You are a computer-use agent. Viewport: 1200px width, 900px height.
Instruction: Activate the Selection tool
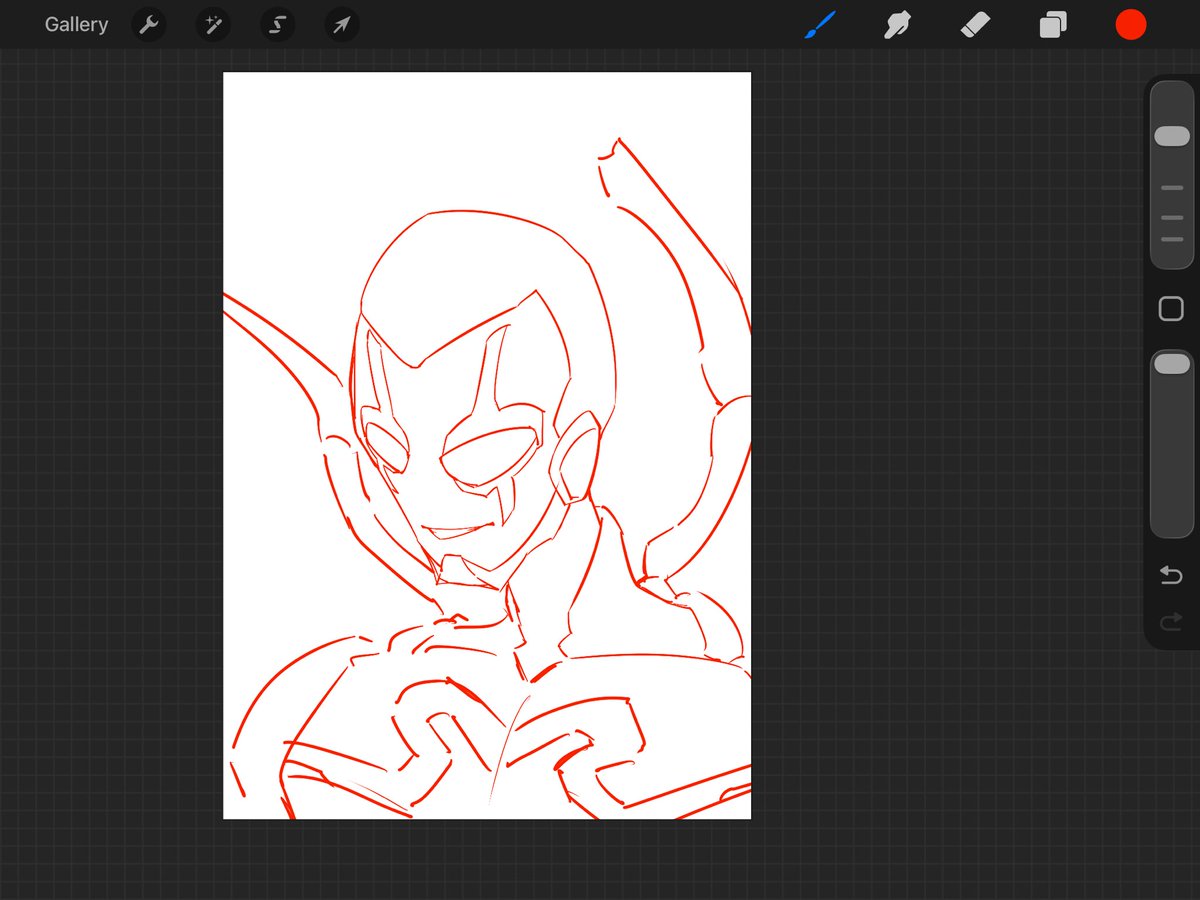tap(277, 25)
